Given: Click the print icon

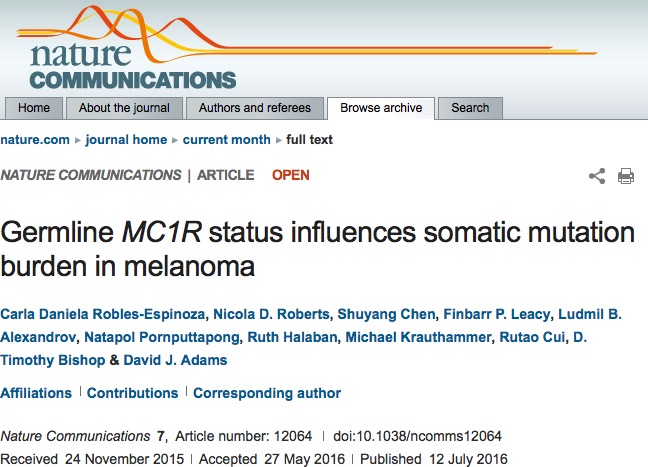Looking at the screenshot, I should click(626, 176).
